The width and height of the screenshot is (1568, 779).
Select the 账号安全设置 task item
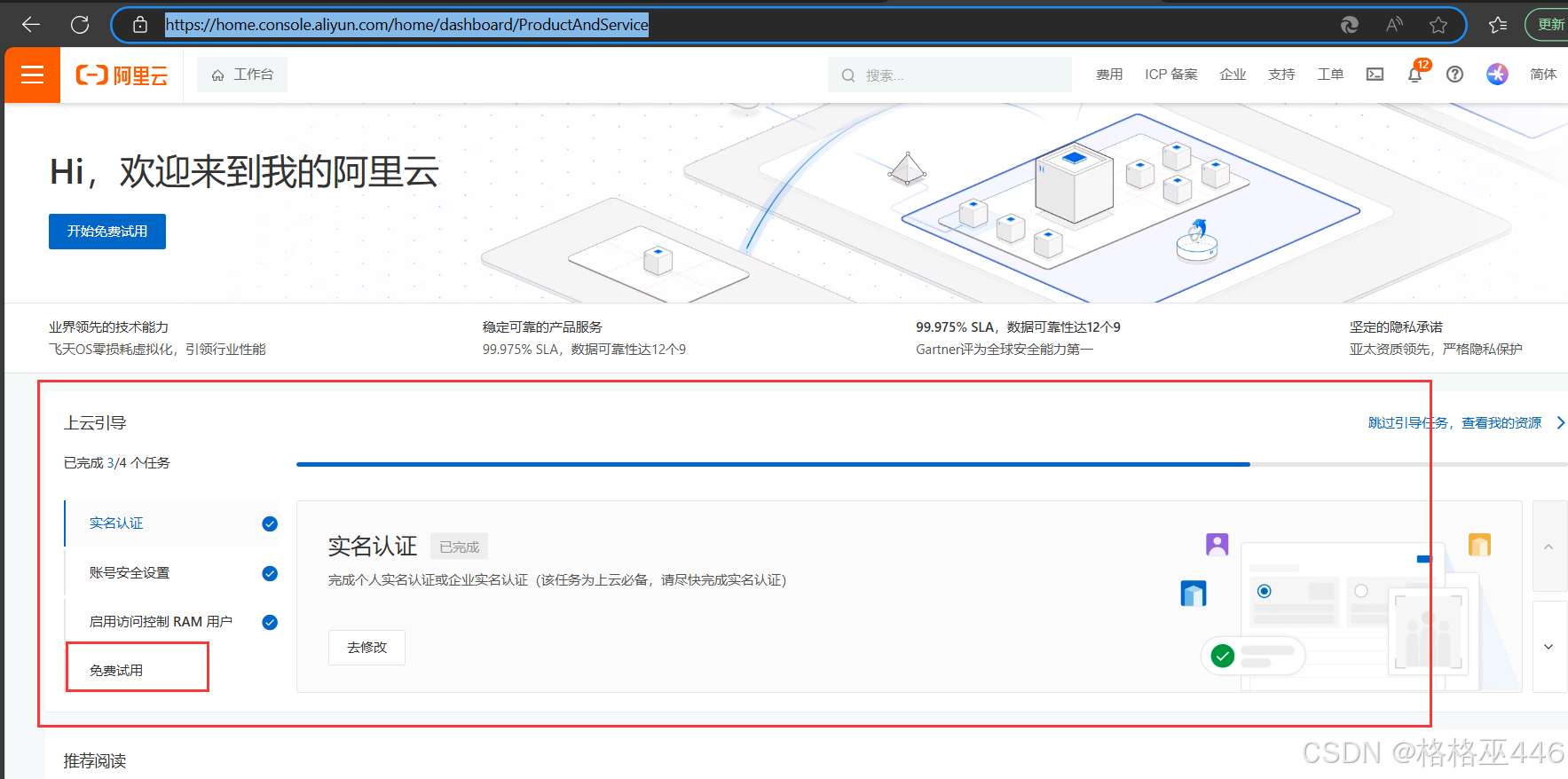(172, 573)
